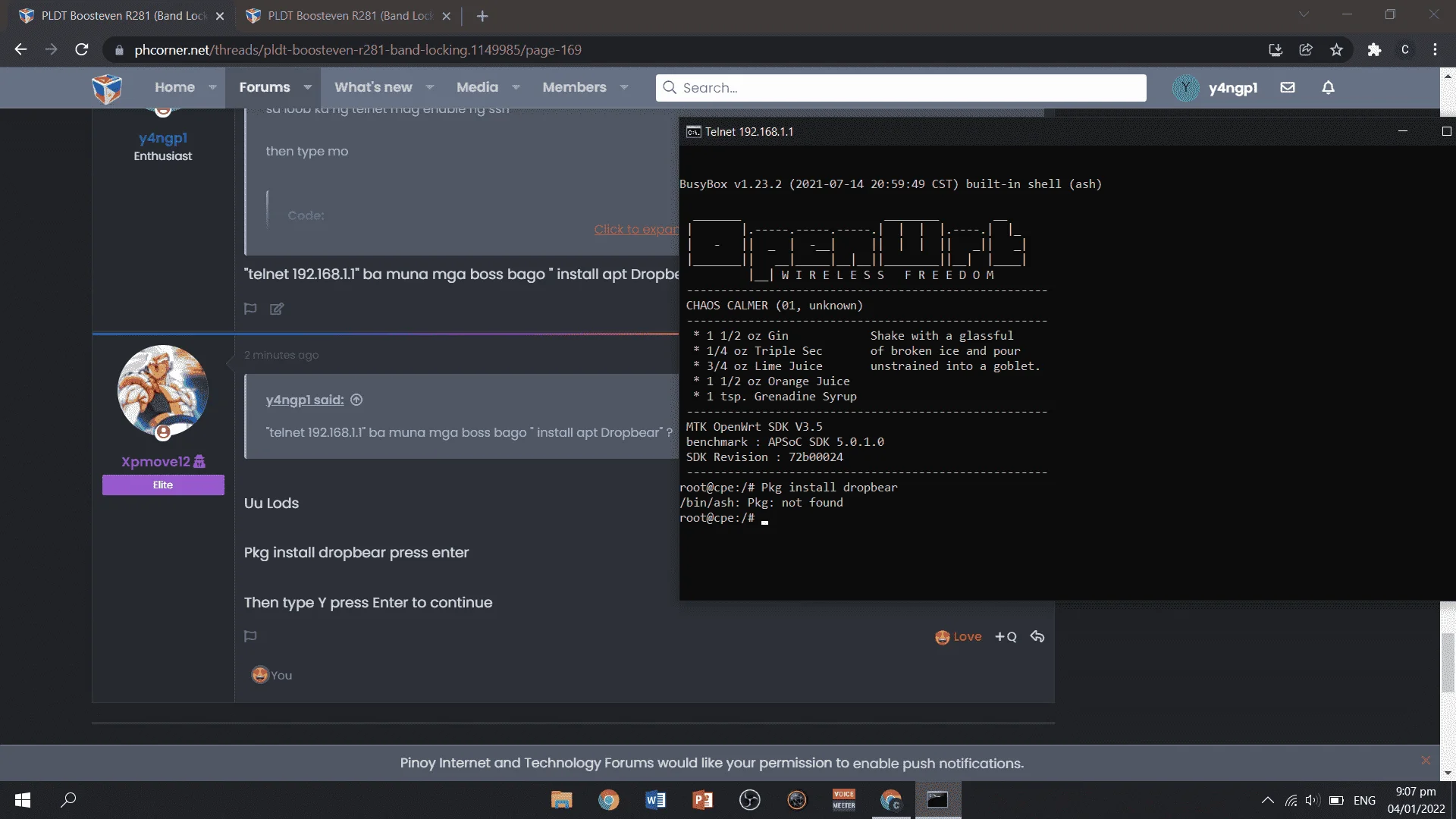The image size is (1456, 819).
Task: Click the '2 minutes ago' post timestamp
Action: (x=281, y=355)
